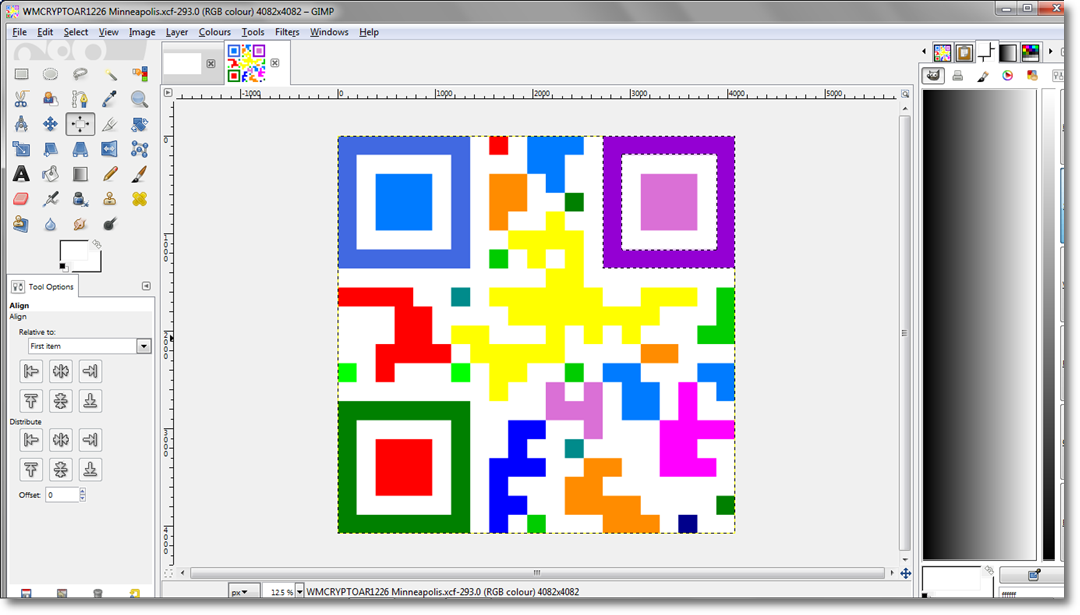Activate the Paths tool

[80, 99]
